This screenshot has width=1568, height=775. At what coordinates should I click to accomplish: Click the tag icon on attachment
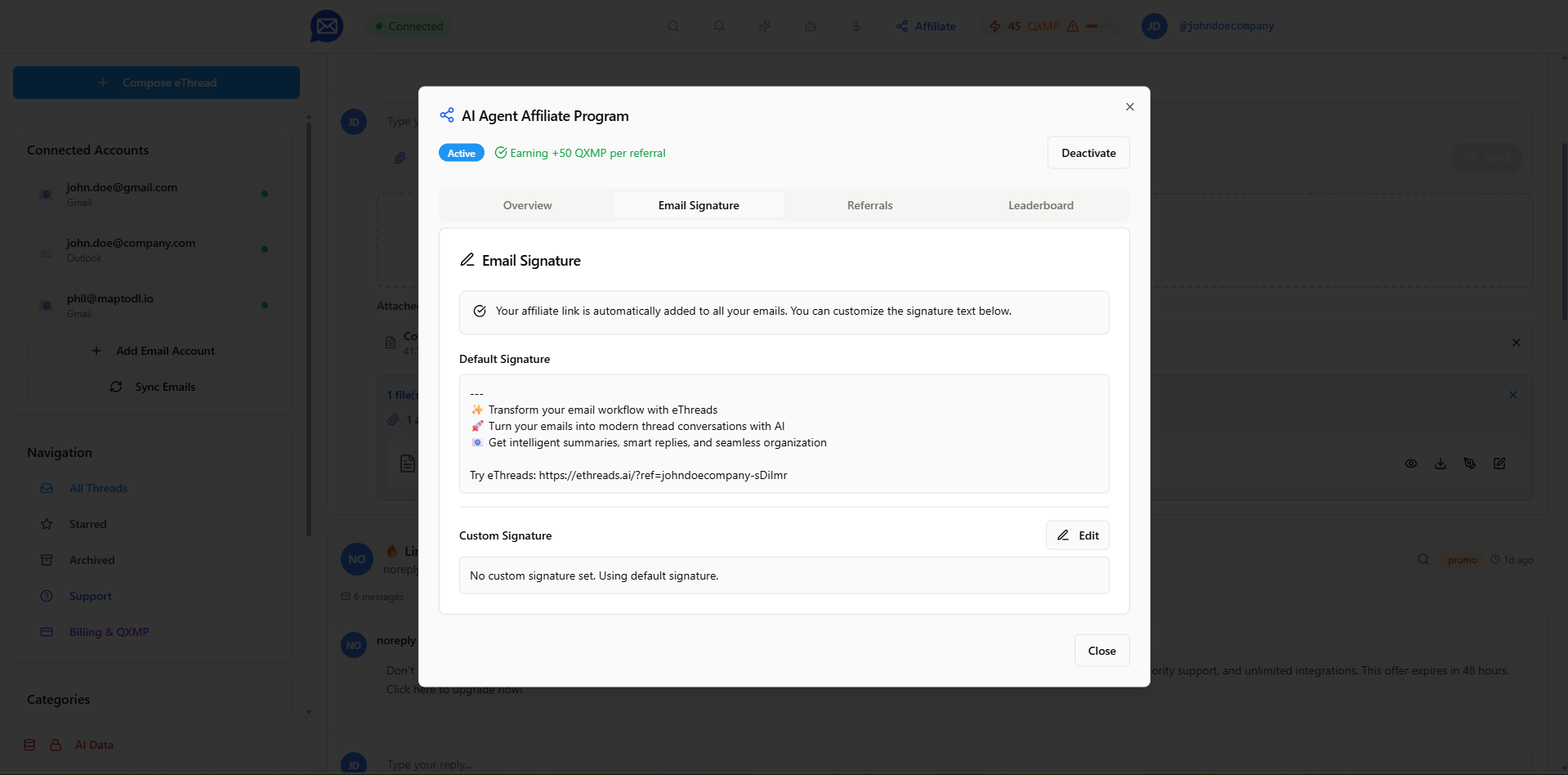[x=1470, y=464]
